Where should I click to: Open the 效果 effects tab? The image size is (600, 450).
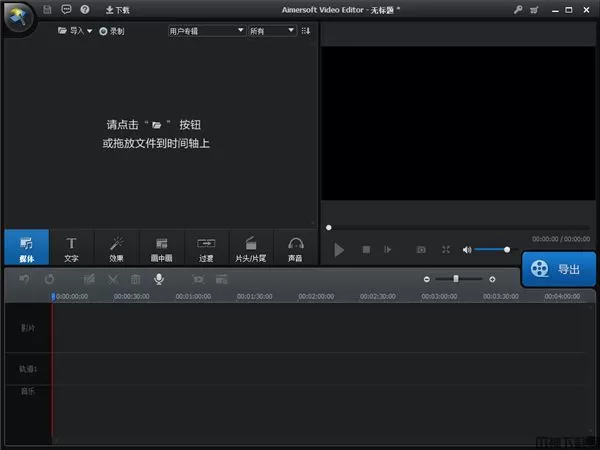pos(116,248)
